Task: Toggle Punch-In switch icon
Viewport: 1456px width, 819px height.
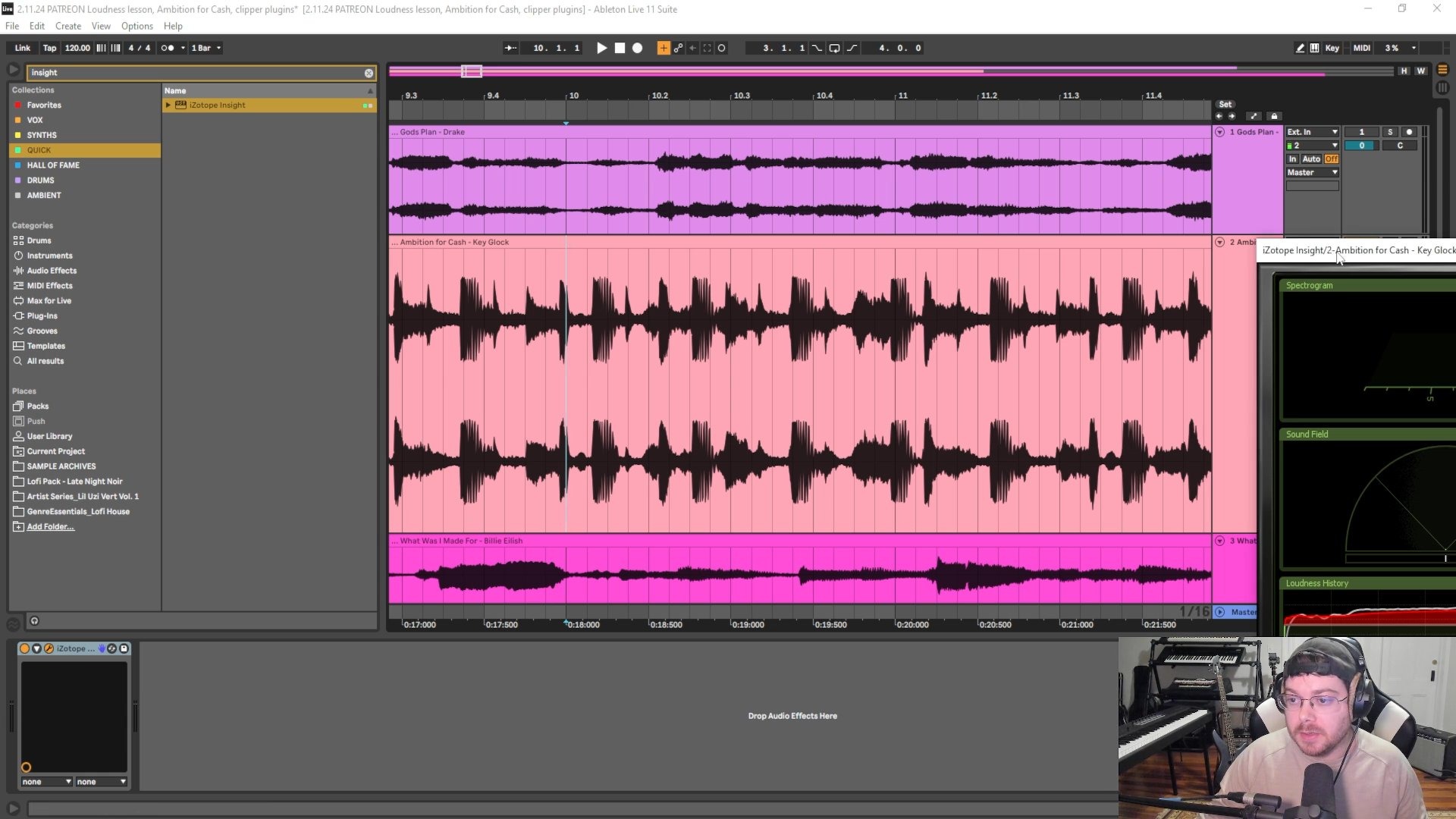Action: [x=817, y=48]
